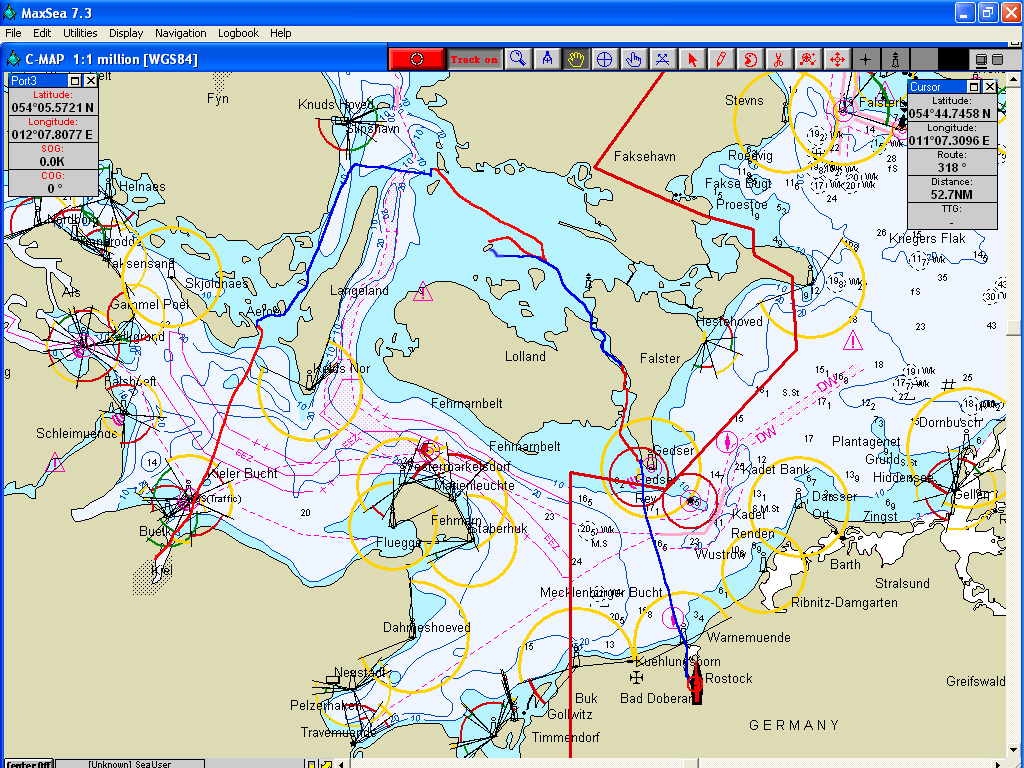Close the Port3 data panel
The width and height of the screenshot is (1024, 768).
(90, 80)
